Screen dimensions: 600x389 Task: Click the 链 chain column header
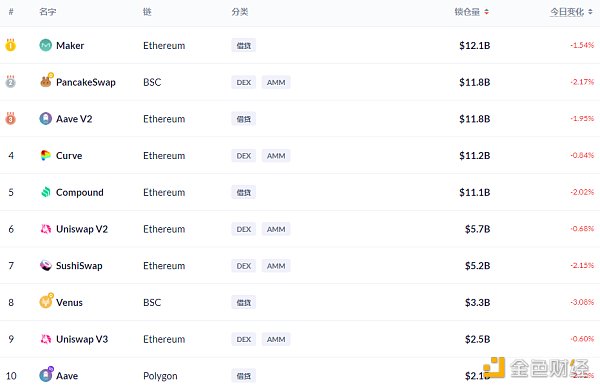pyautogui.click(x=147, y=12)
